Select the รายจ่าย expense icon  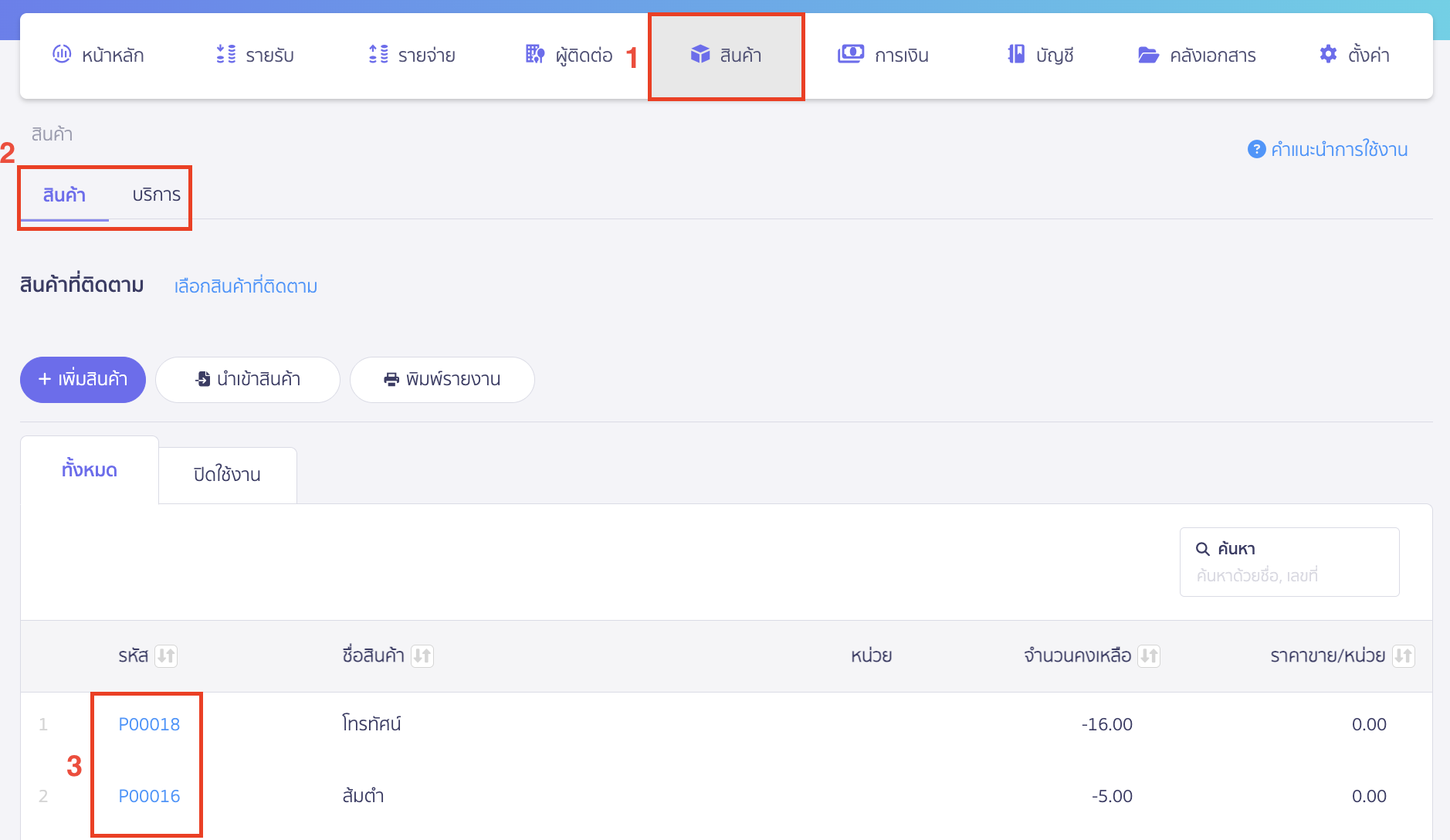click(x=378, y=54)
